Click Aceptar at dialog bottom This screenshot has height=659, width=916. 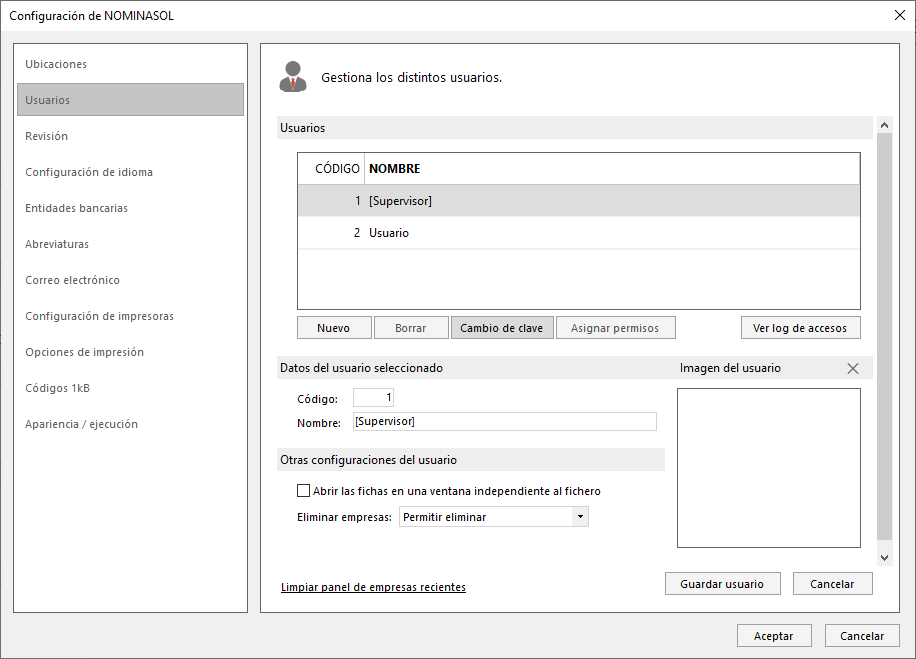point(773,636)
